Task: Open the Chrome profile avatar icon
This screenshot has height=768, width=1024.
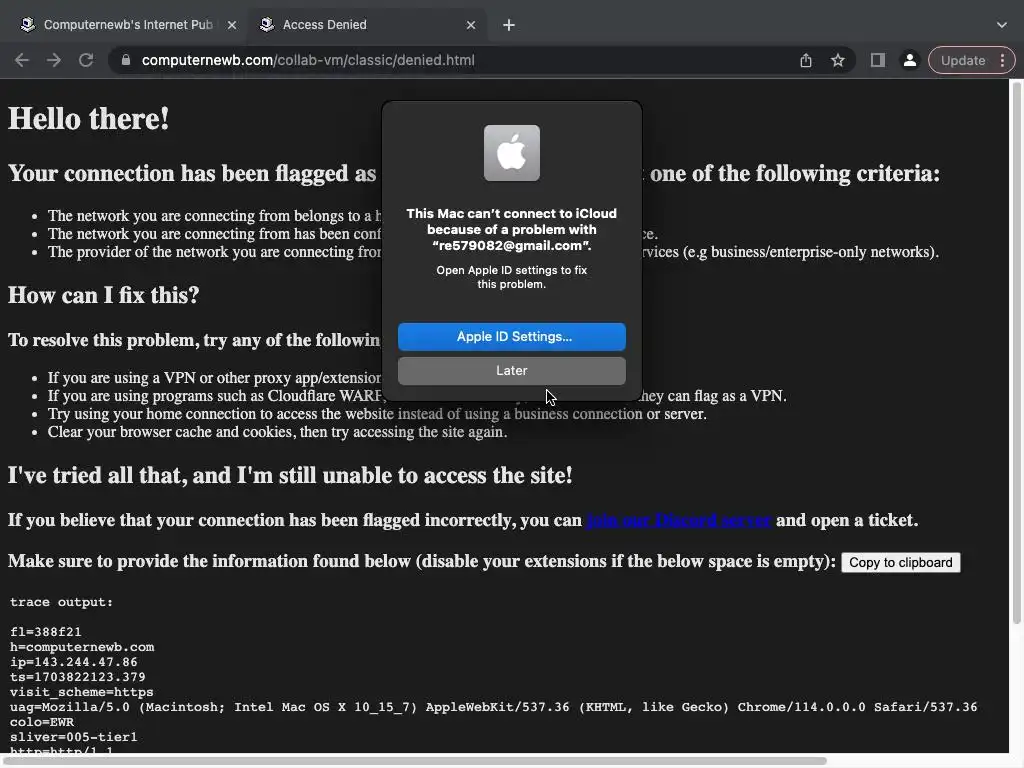Action: click(909, 60)
